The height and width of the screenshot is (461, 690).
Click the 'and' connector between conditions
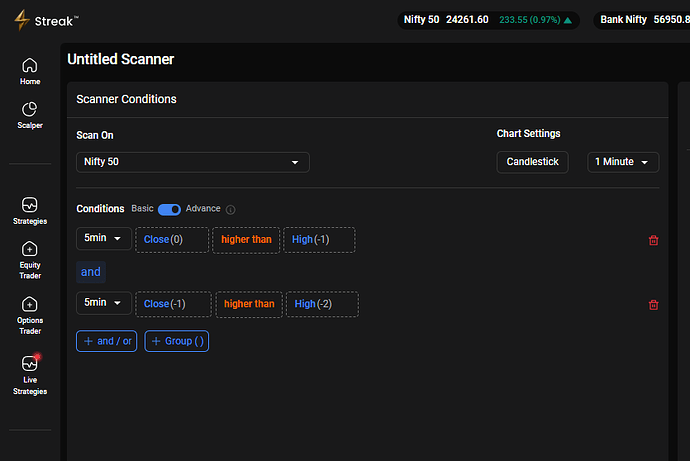[91, 272]
